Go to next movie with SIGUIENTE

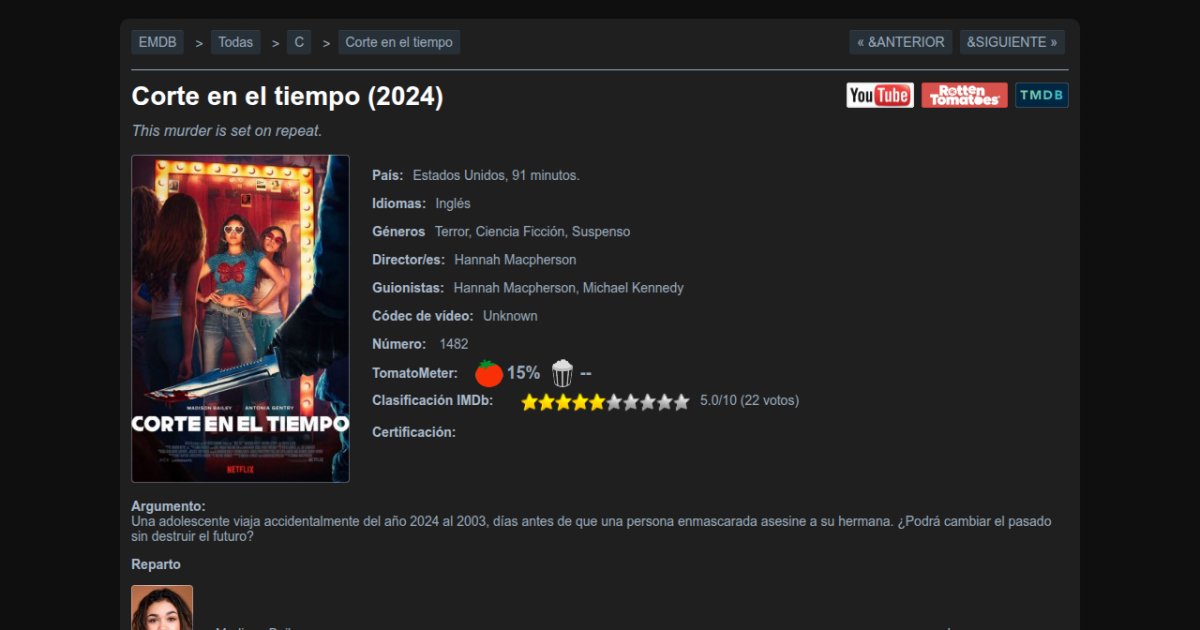pos(1012,42)
